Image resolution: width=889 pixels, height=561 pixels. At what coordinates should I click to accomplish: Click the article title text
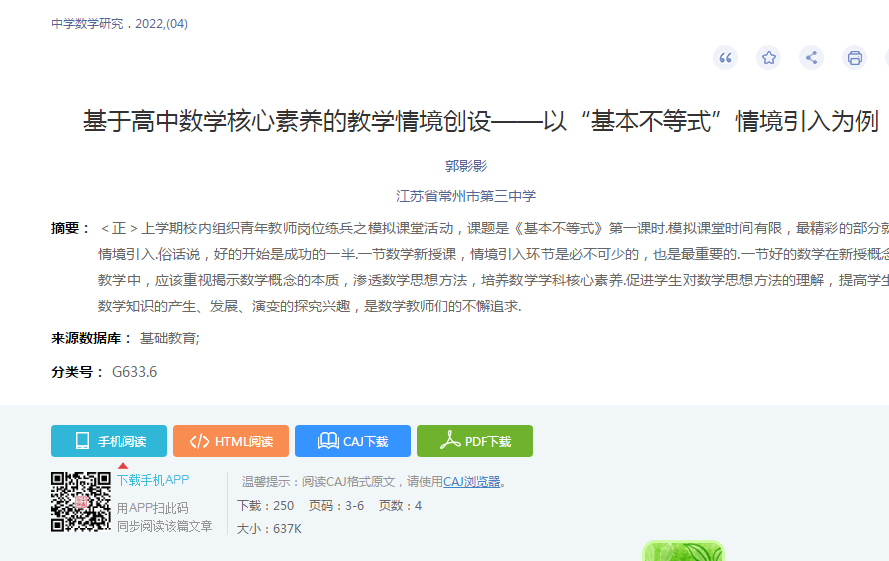pyautogui.click(x=481, y=121)
